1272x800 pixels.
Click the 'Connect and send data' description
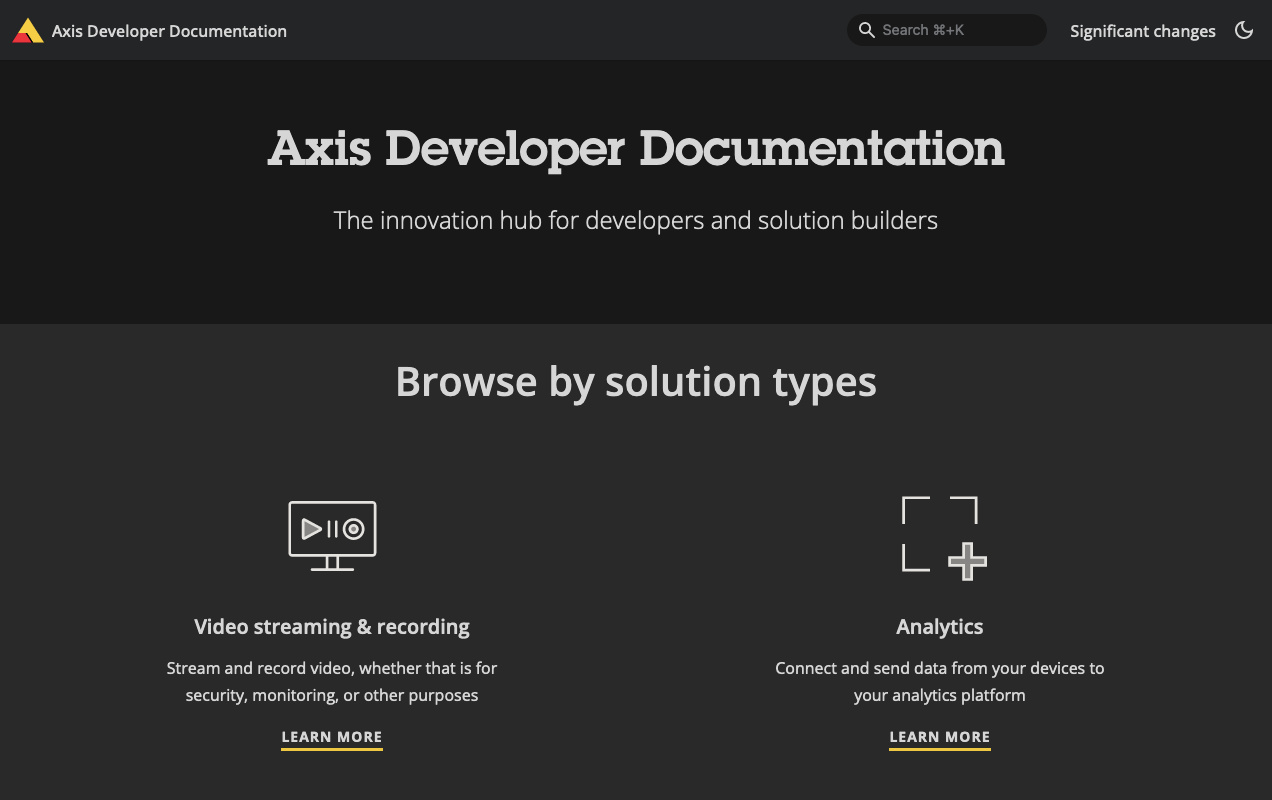(x=940, y=681)
